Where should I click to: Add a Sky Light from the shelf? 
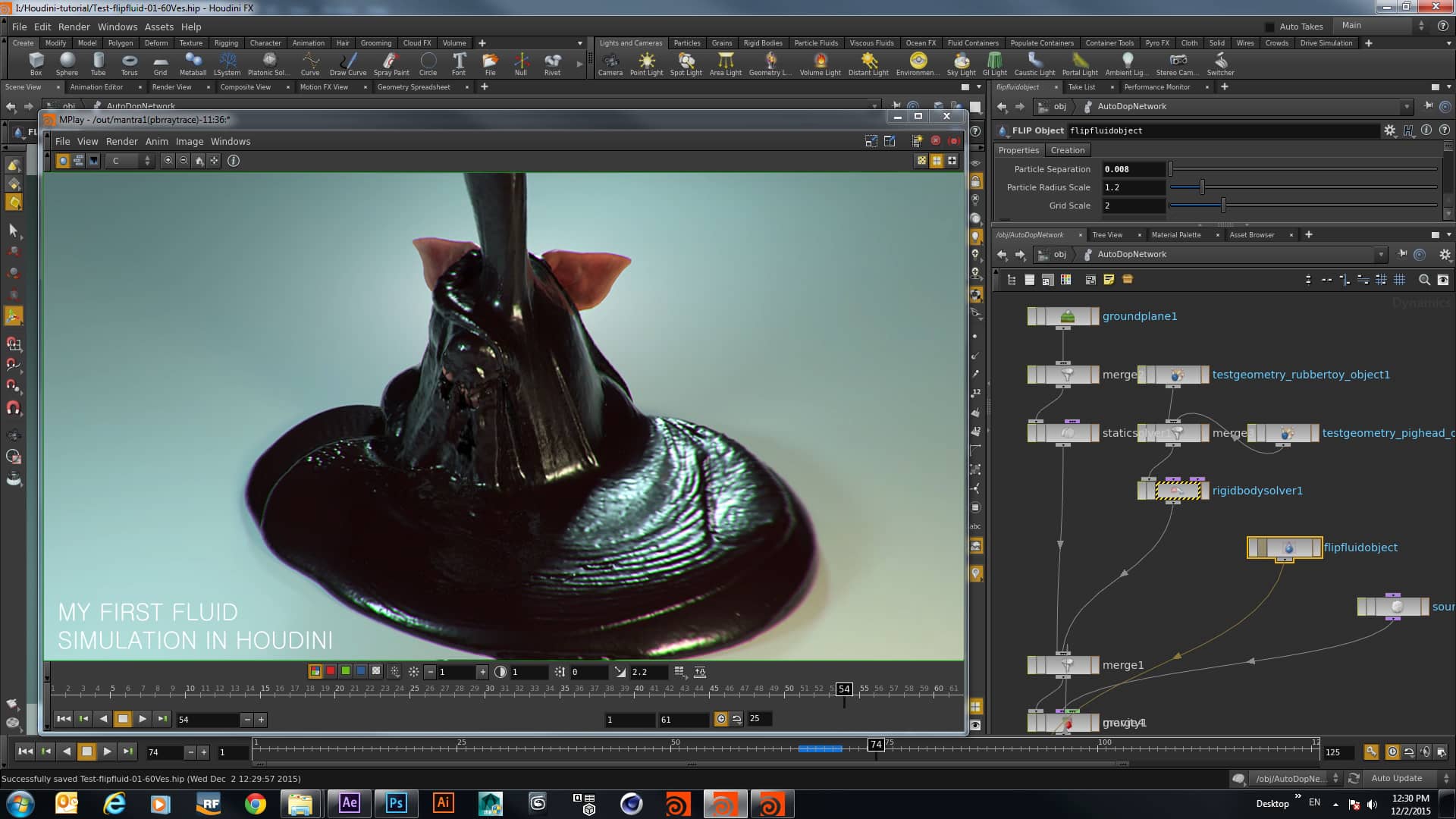[x=961, y=64]
